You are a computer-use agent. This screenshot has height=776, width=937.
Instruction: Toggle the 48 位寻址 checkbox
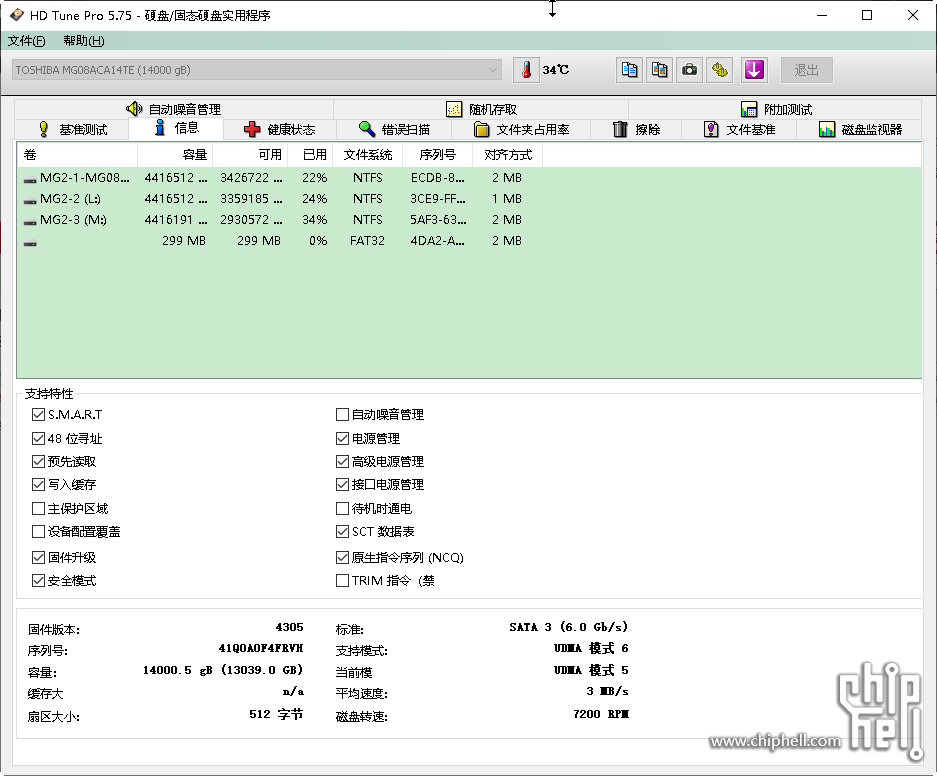coord(38,438)
